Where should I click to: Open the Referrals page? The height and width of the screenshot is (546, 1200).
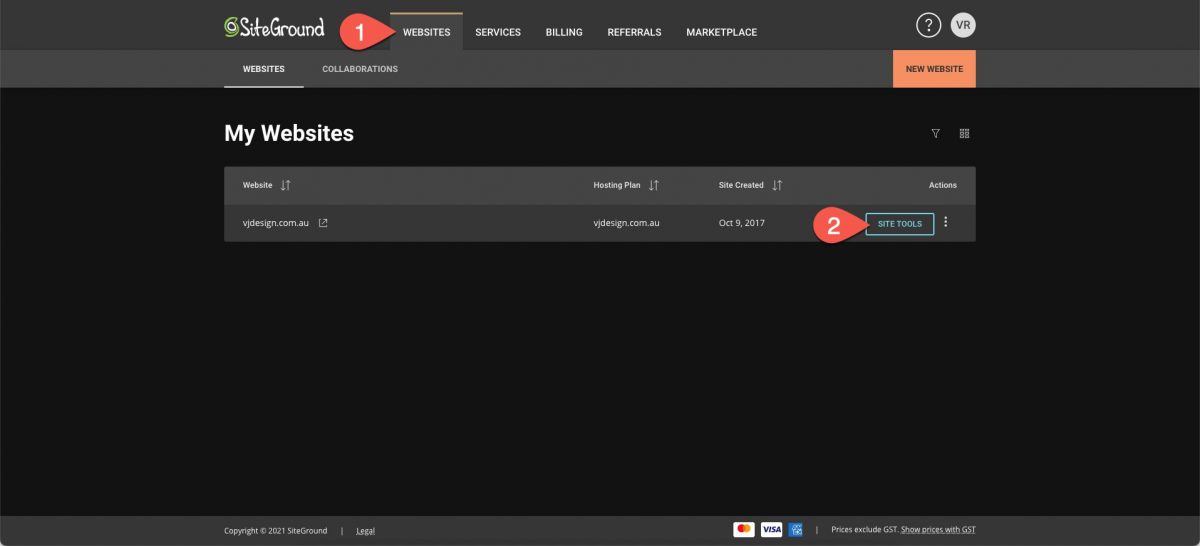634,32
